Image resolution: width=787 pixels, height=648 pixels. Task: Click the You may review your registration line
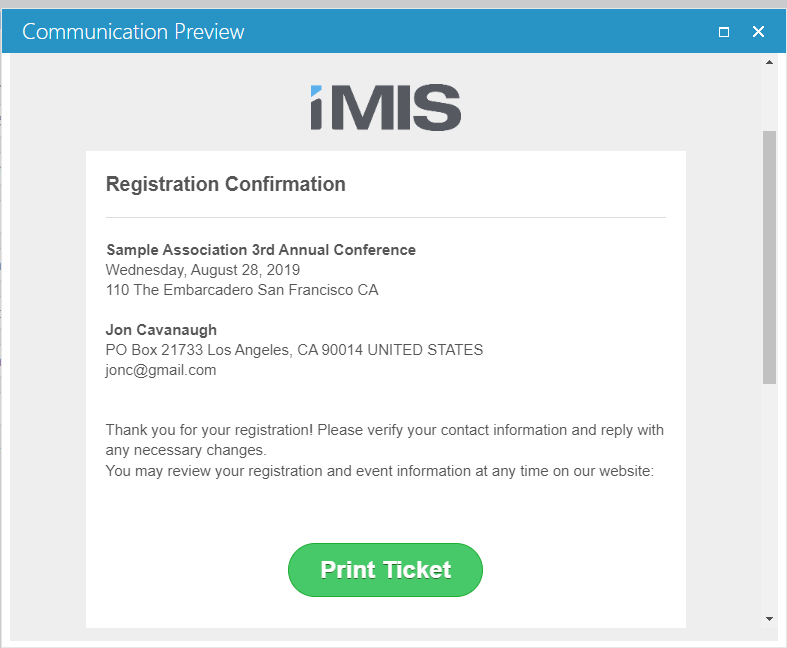[379, 471]
